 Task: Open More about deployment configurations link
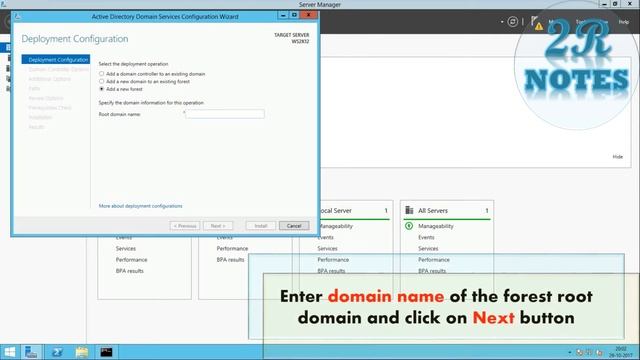click(140, 206)
